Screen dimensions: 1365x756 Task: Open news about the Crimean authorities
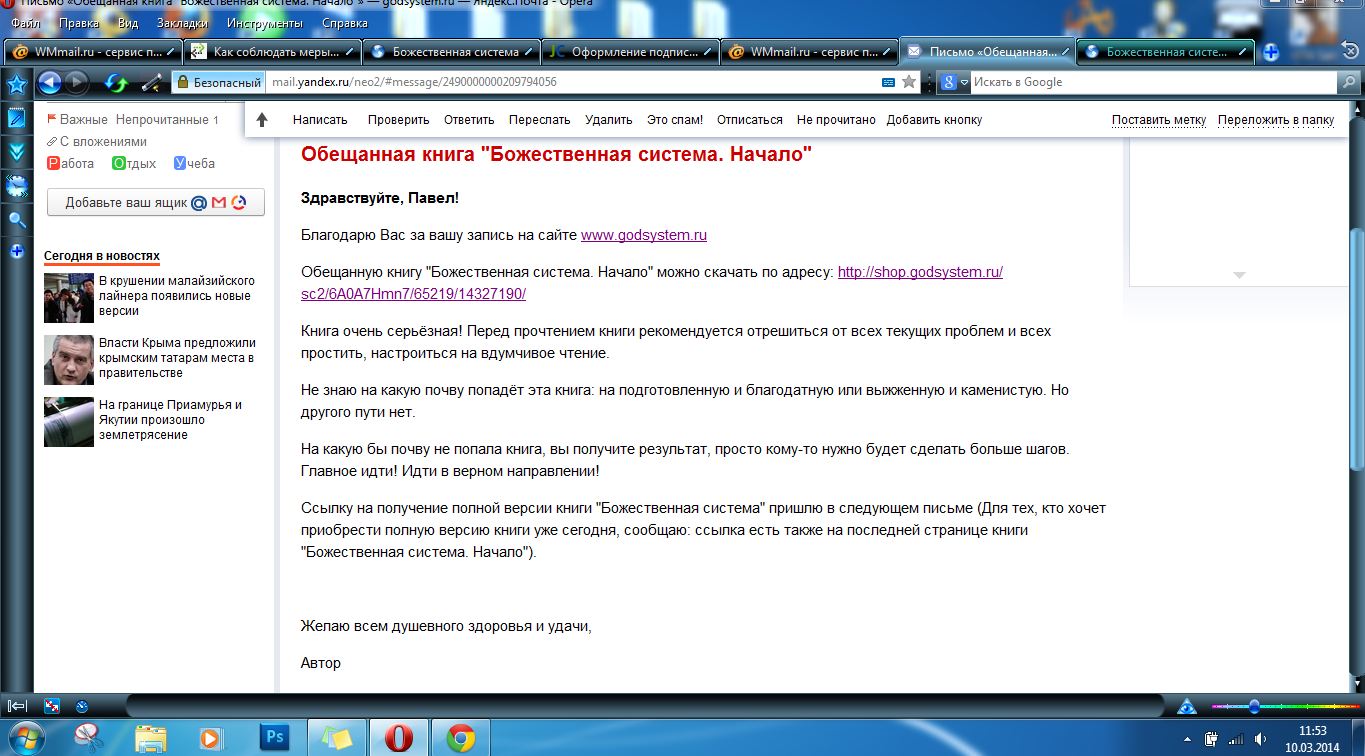(177, 357)
